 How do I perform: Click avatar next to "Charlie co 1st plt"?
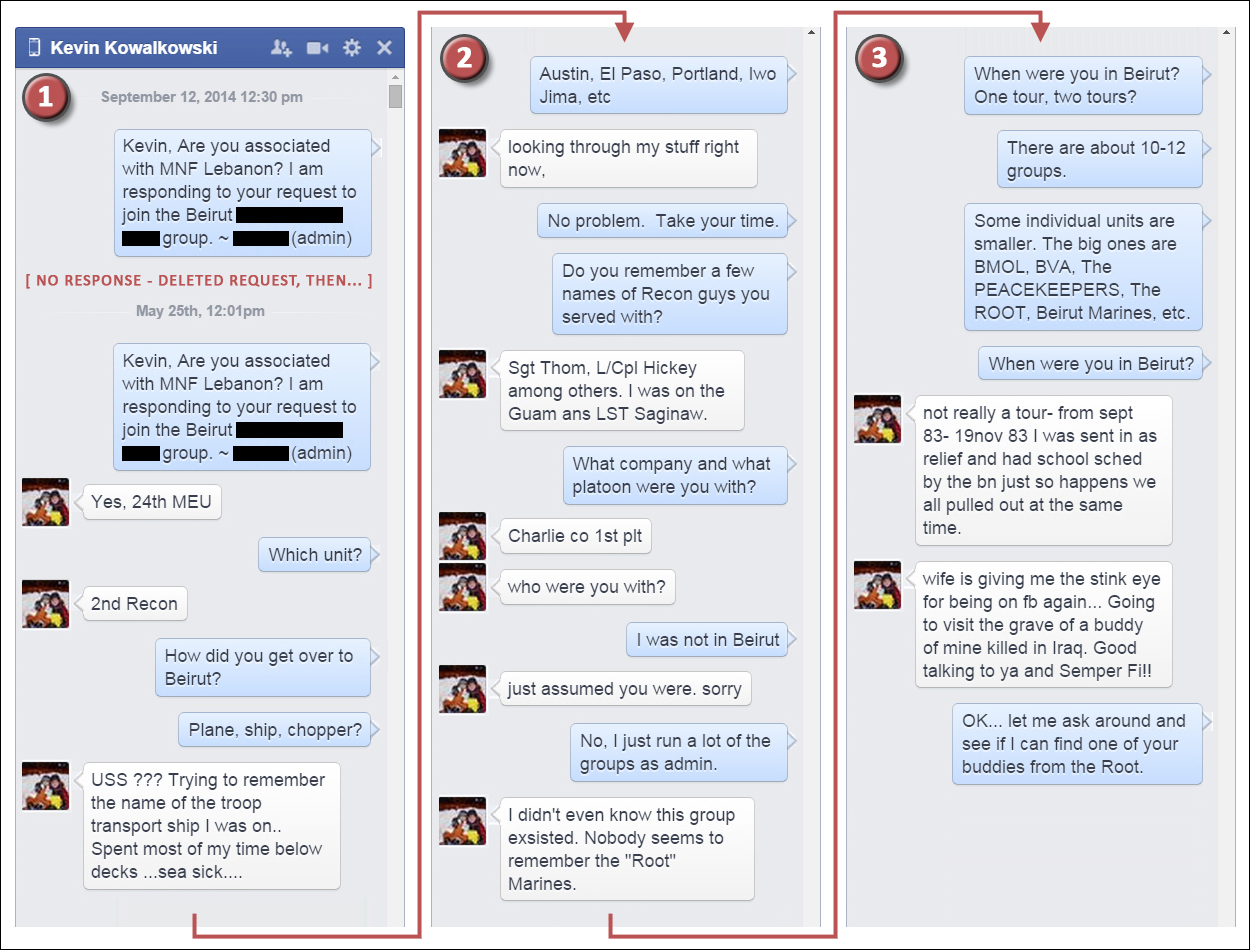[463, 535]
